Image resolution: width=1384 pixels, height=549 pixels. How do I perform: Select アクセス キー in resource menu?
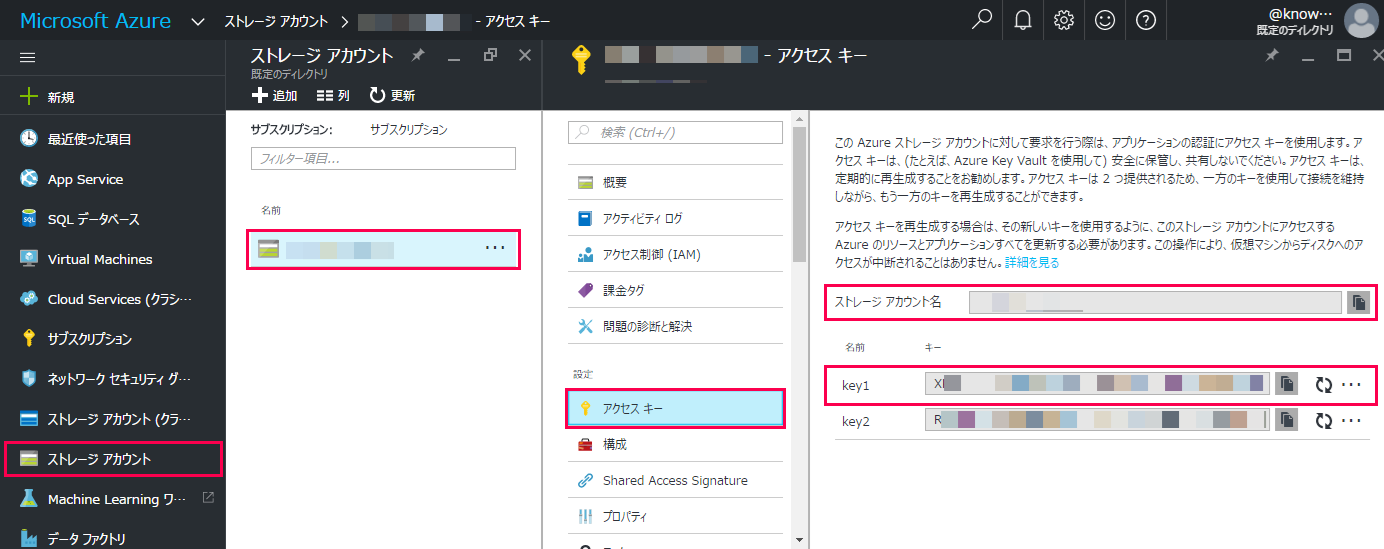pos(674,408)
